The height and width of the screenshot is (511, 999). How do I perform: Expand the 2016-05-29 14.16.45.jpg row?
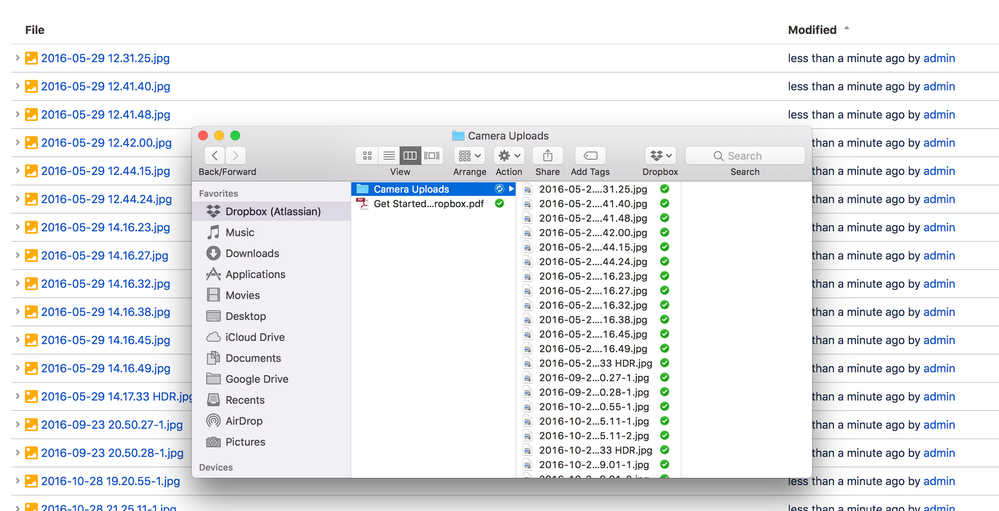click(17, 340)
